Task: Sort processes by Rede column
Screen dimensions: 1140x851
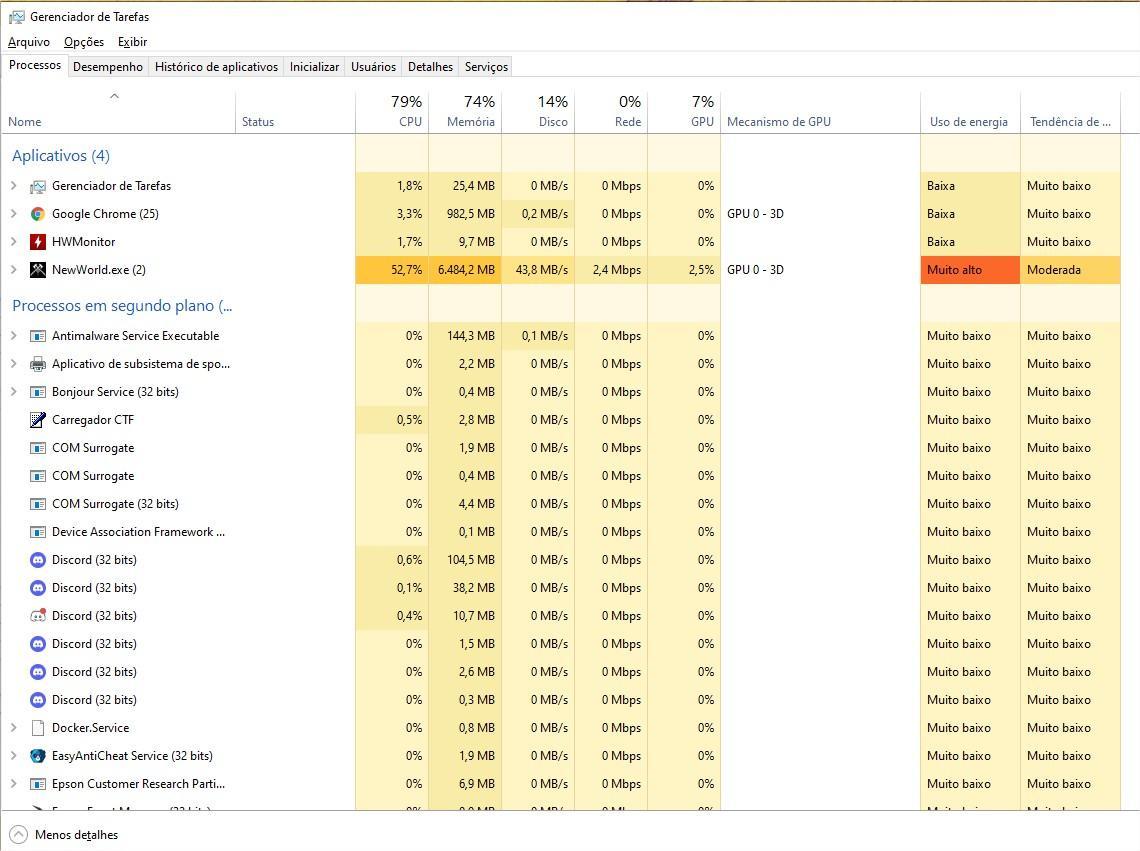Action: pyautogui.click(x=611, y=113)
